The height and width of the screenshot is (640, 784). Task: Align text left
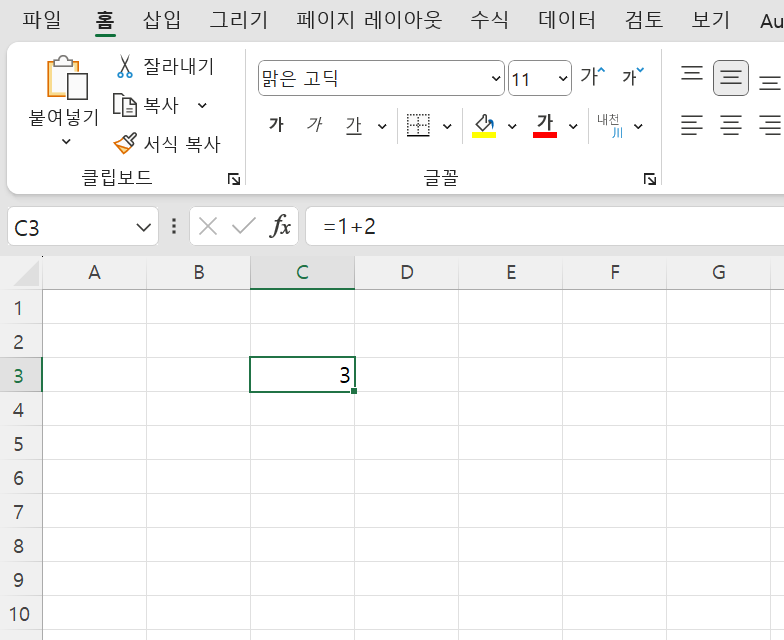[692, 125]
